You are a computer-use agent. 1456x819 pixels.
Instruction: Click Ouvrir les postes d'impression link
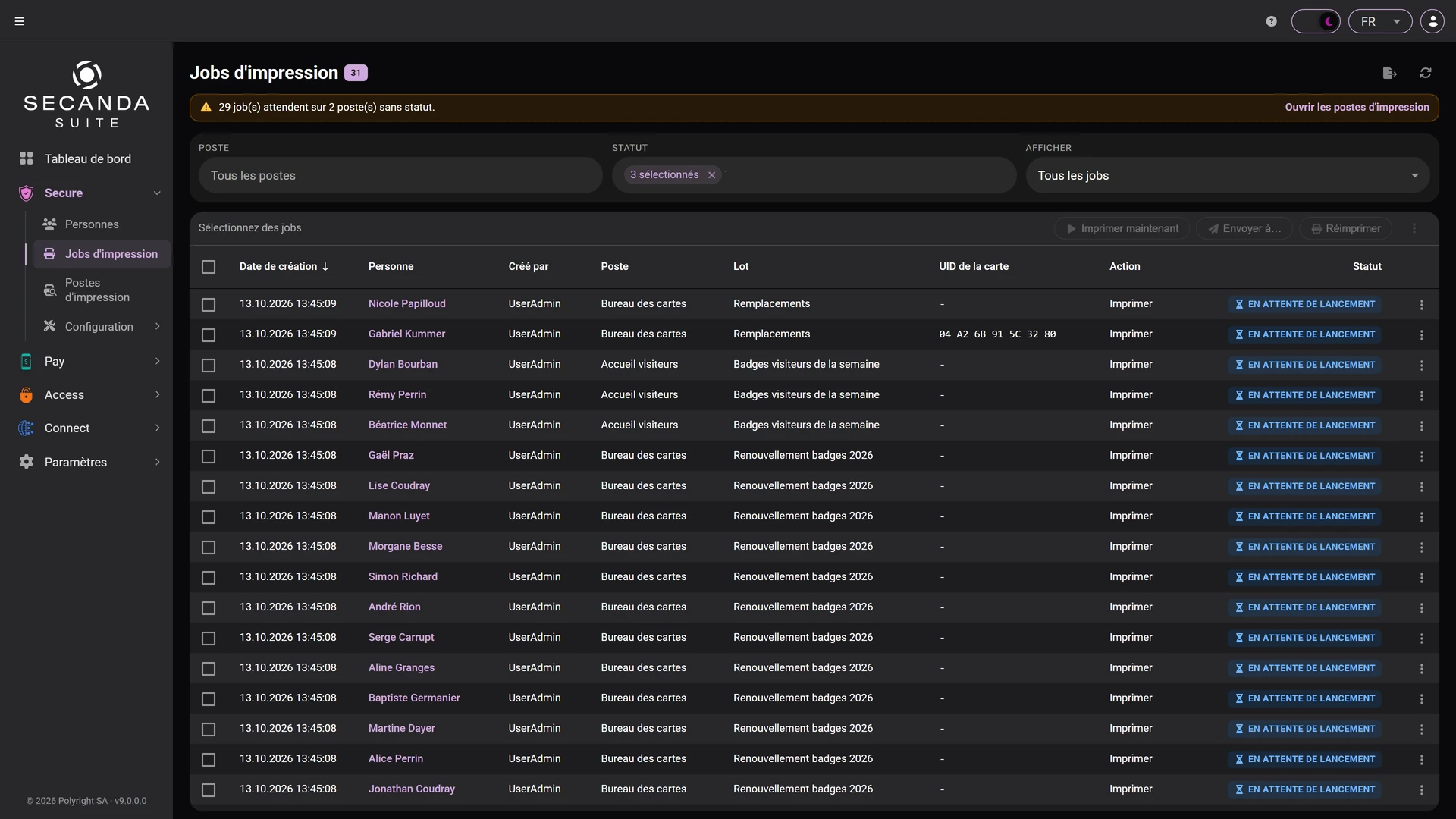(x=1357, y=107)
